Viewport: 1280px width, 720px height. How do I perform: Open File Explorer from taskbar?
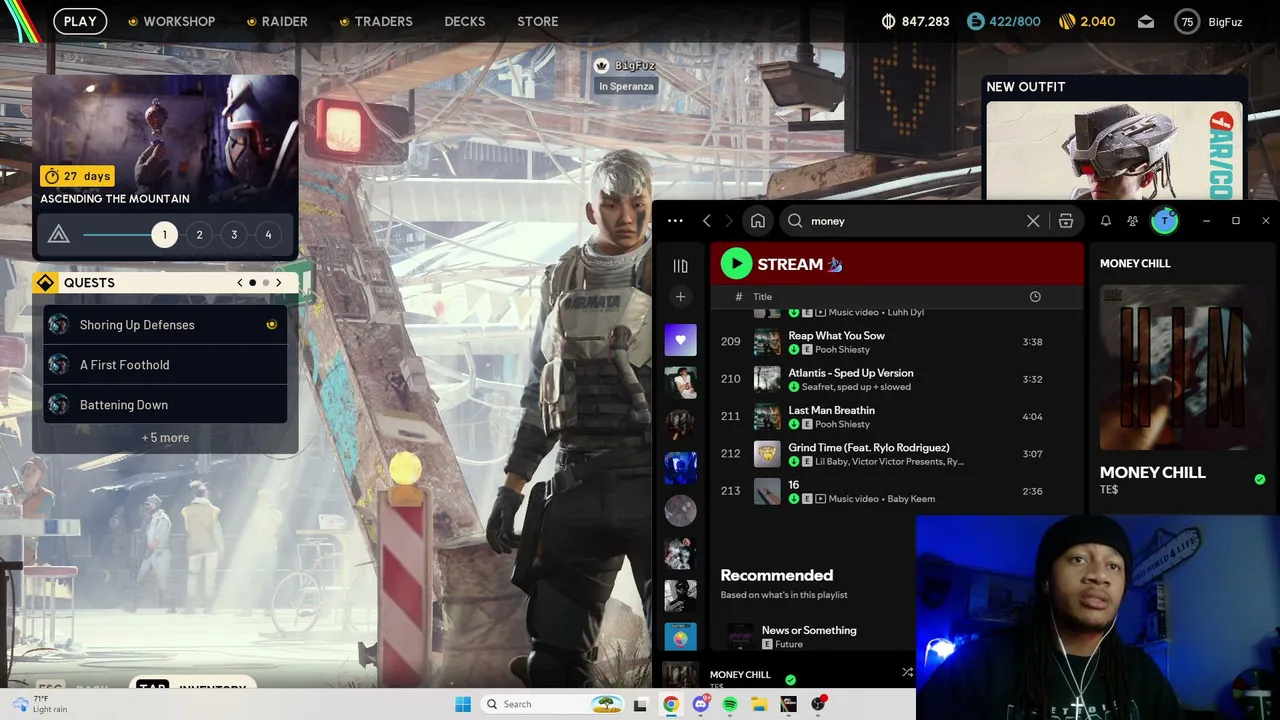click(759, 704)
